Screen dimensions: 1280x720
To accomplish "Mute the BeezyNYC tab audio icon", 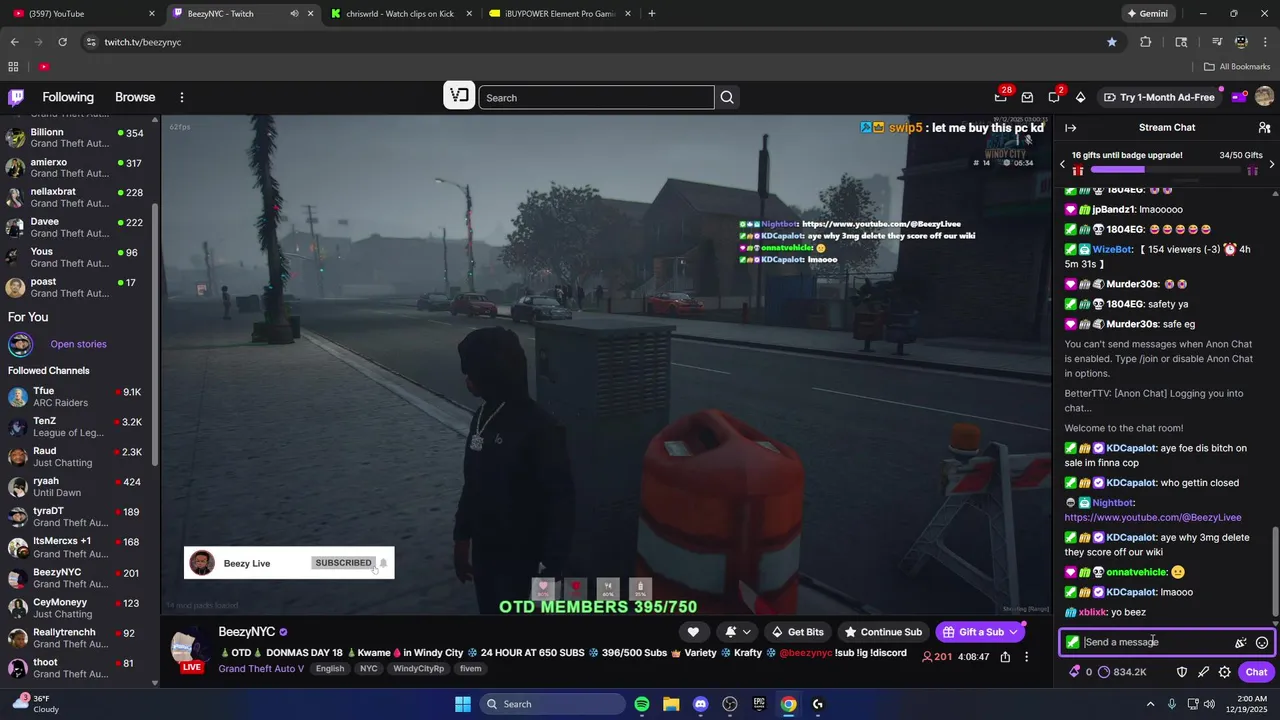I will (x=294, y=13).
